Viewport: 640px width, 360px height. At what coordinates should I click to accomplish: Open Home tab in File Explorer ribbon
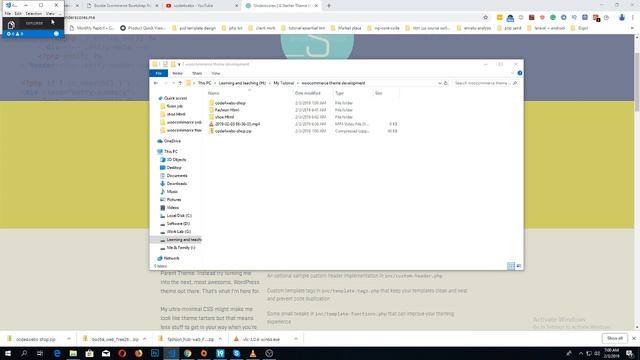pyautogui.click(x=177, y=73)
